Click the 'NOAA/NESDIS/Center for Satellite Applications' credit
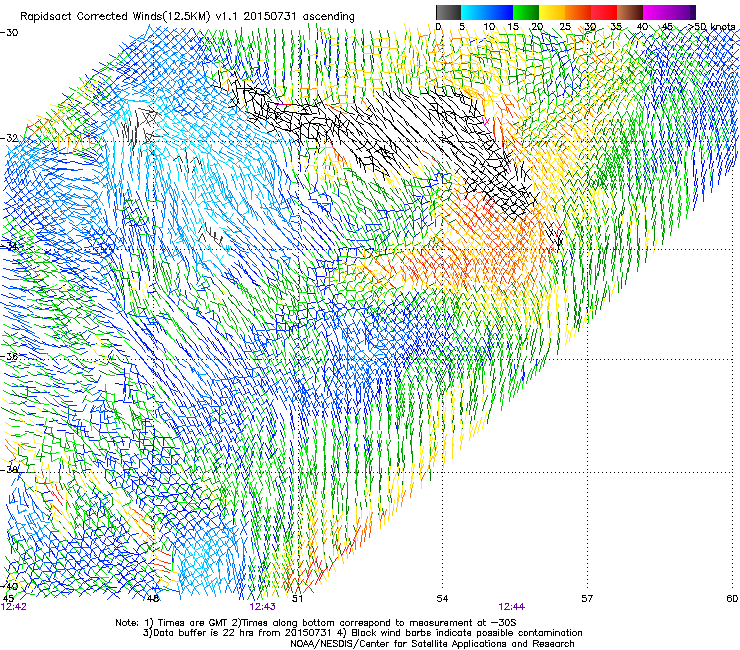The image size is (740, 650). pyautogui.click(x=432, y=644)
